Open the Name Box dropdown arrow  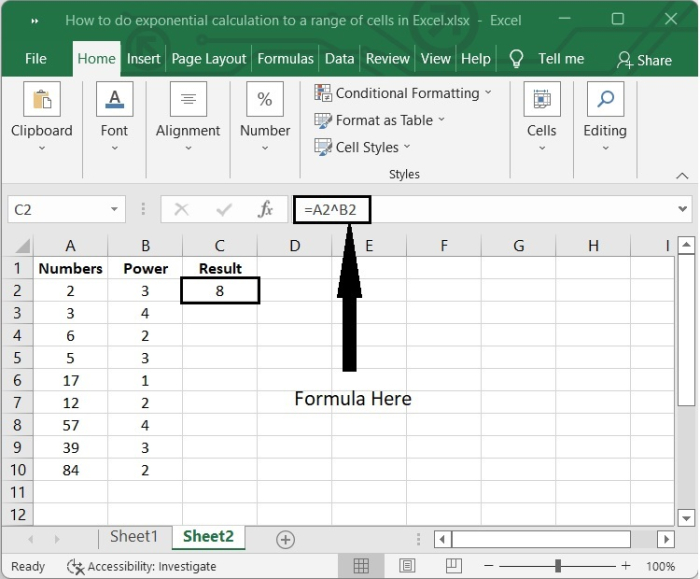coord(114,210)
